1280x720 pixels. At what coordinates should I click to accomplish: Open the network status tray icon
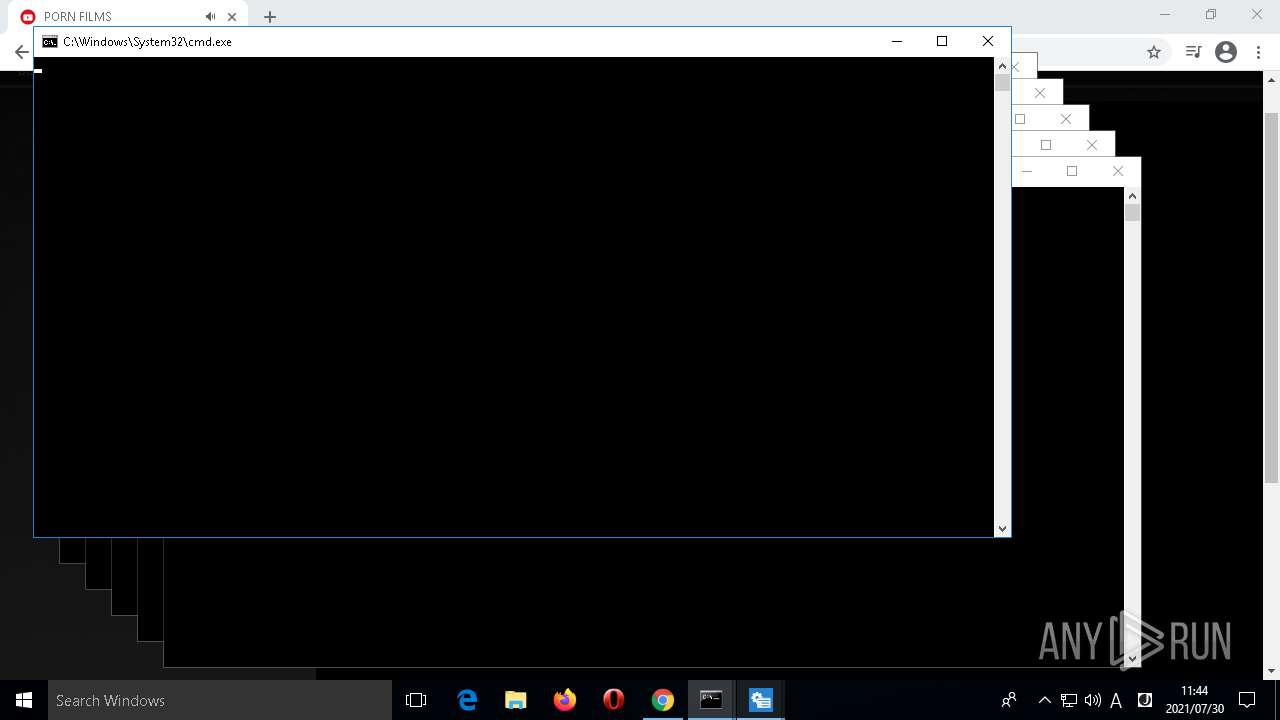pyautogui.click(x=1069, y=700)
